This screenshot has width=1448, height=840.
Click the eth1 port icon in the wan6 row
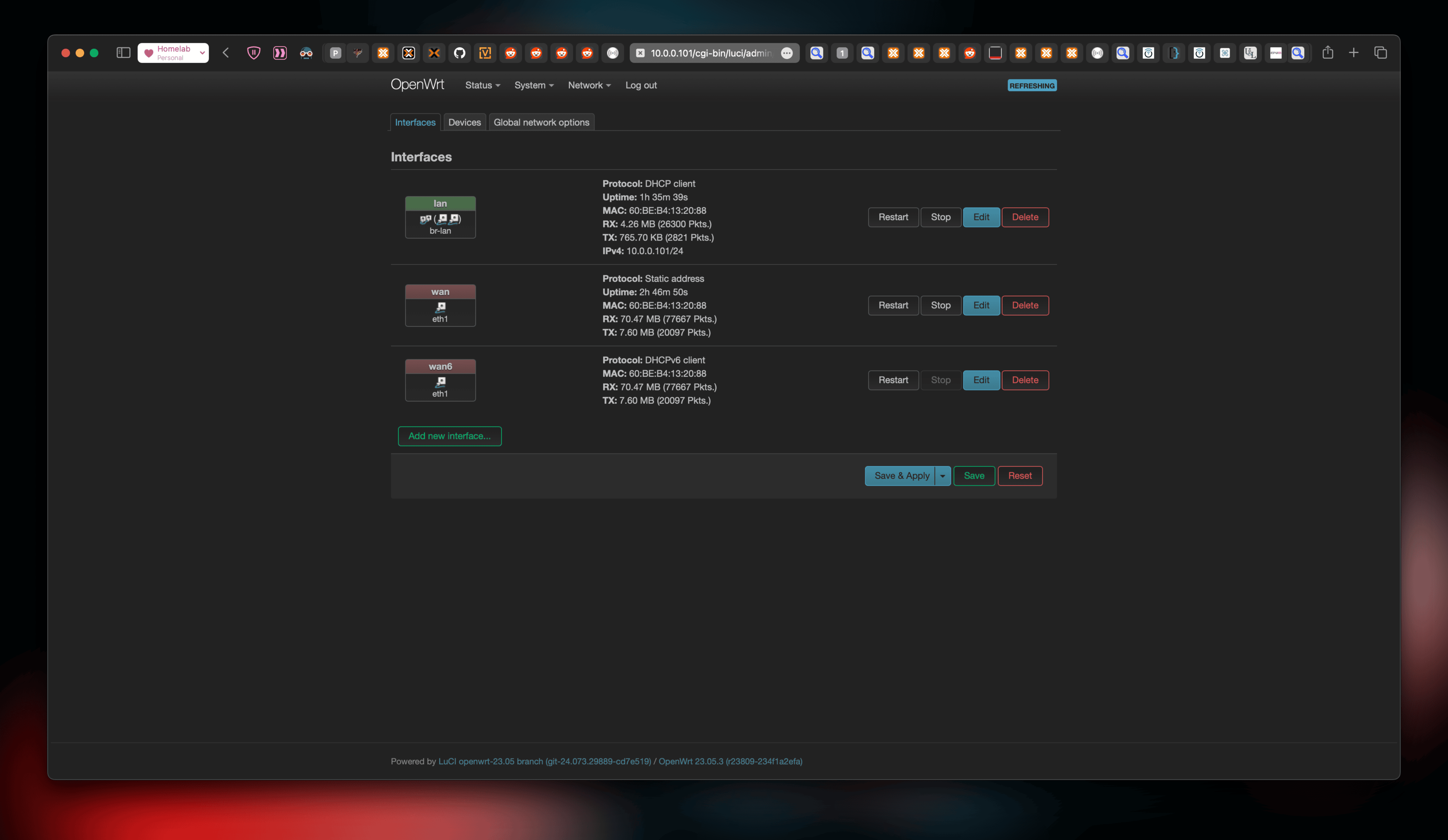(440, 381)
